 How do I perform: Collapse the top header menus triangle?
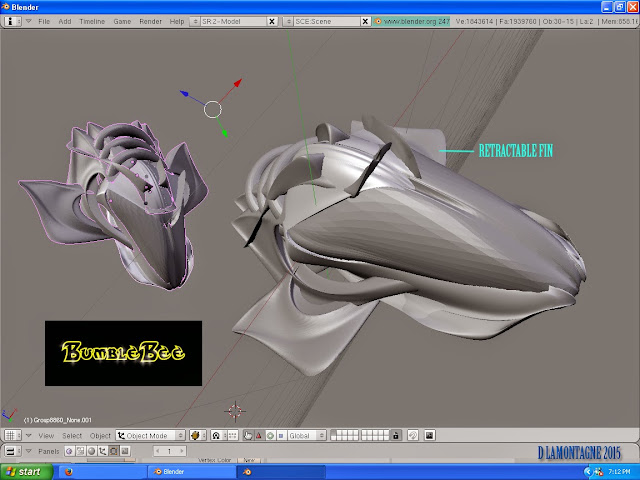click(29, 21)
